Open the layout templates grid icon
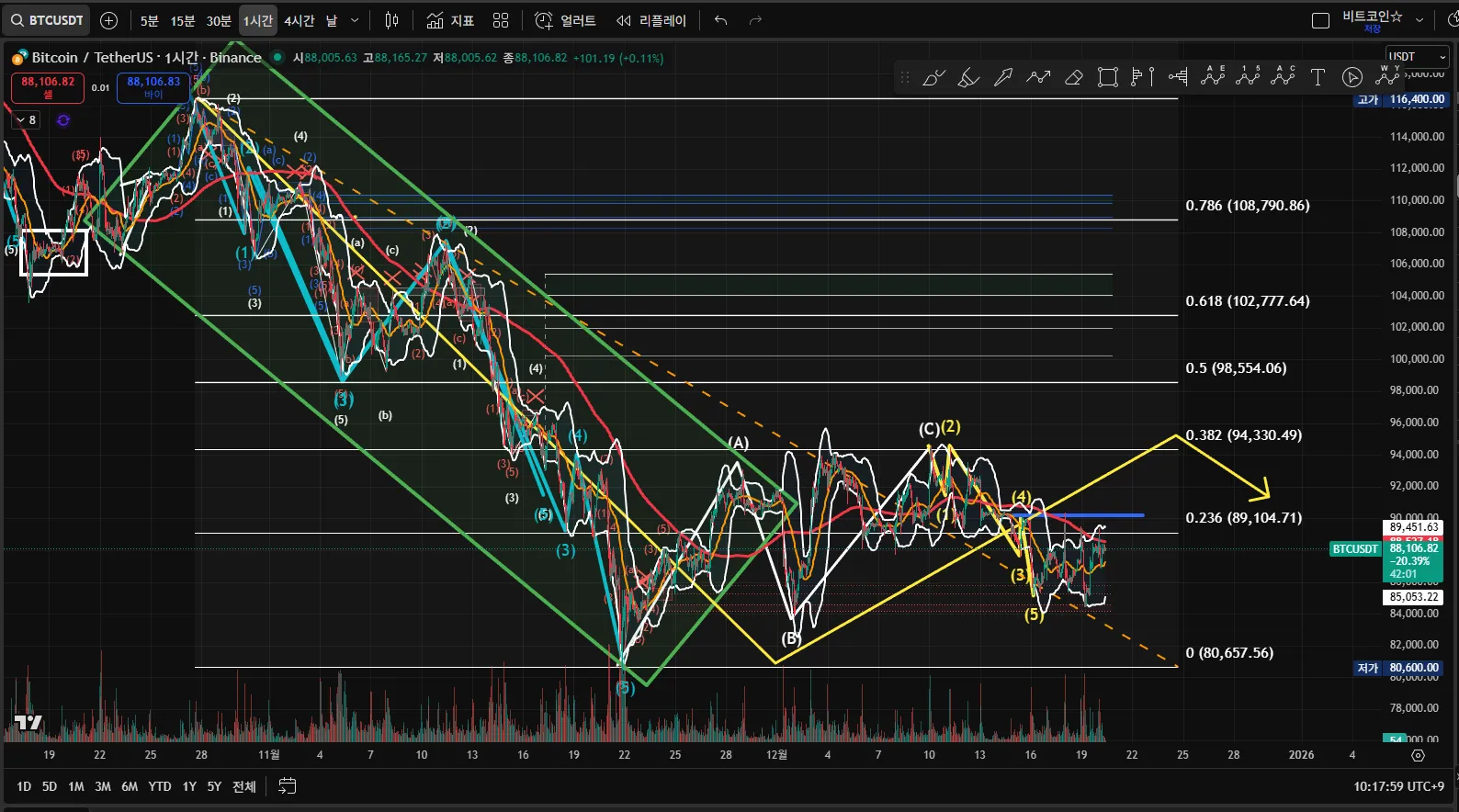This screenshot has width=1459, height=812. pyautogui.click(x=501, y=20)
